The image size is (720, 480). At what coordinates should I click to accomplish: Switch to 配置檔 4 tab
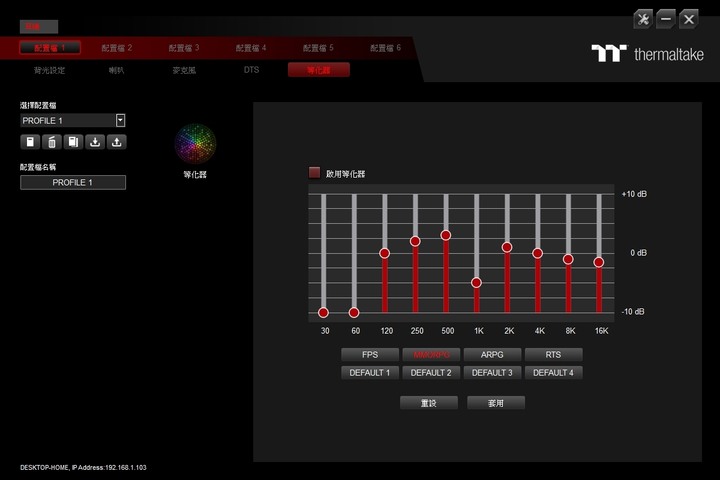(251, 48)
